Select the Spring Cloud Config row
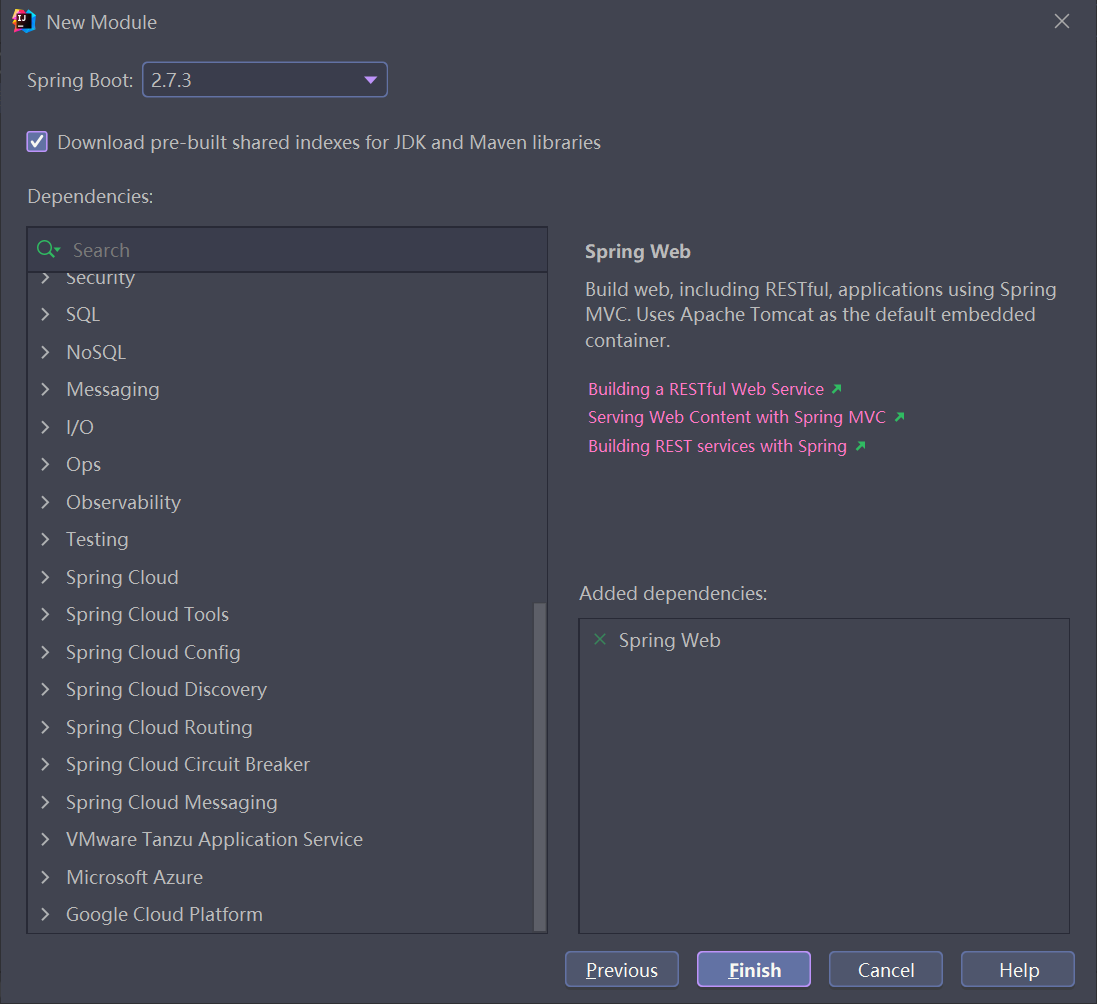Viewport: 1097px width, 1004px height. click(x=281, y=652)
